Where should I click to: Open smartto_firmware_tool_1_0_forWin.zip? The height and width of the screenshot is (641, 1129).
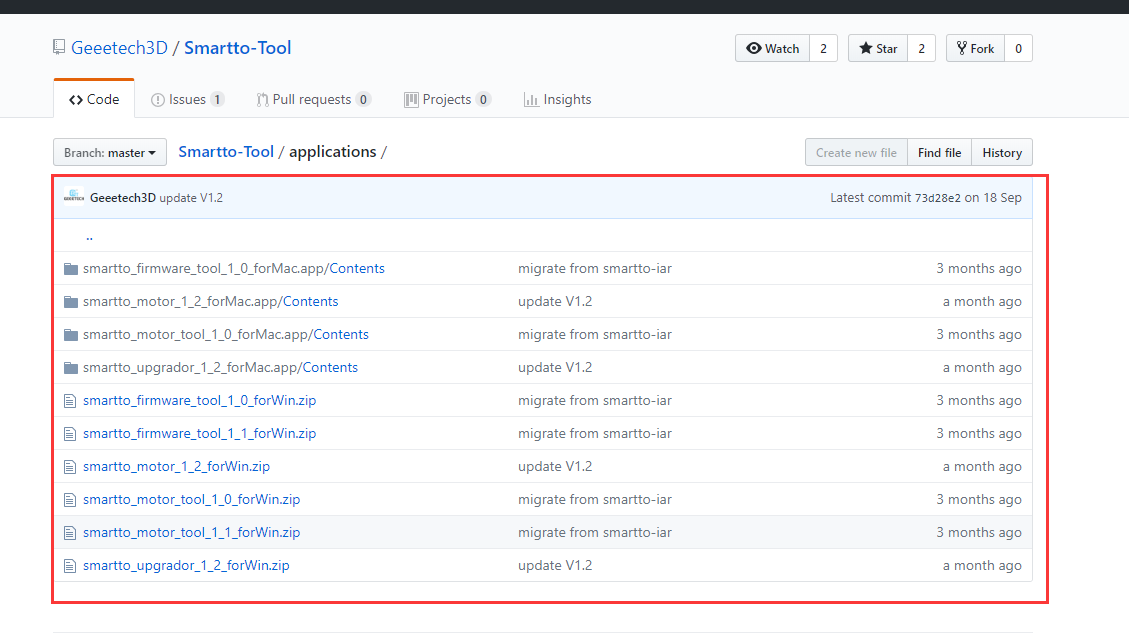point(199,400)
